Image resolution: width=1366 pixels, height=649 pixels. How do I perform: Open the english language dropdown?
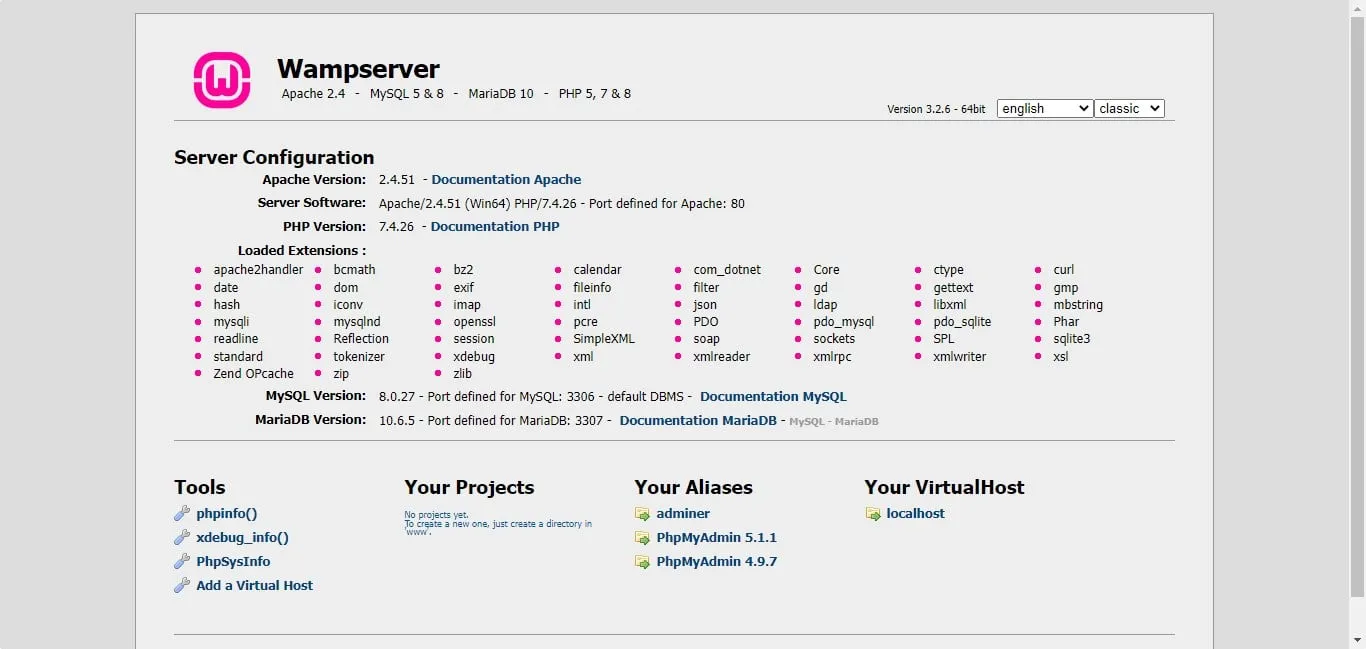[1044, 109]
